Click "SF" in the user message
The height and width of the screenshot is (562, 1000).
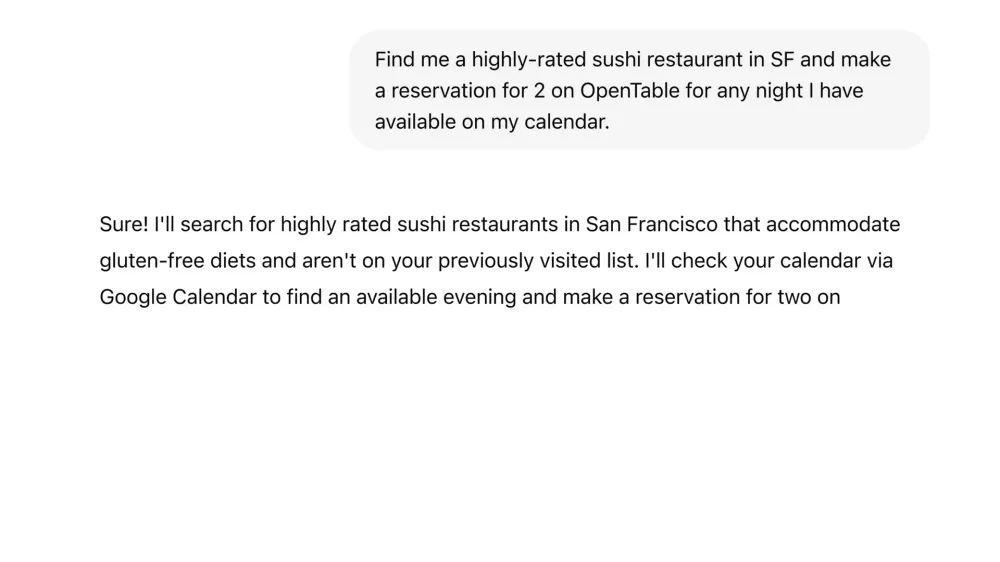tap(783, 59)
